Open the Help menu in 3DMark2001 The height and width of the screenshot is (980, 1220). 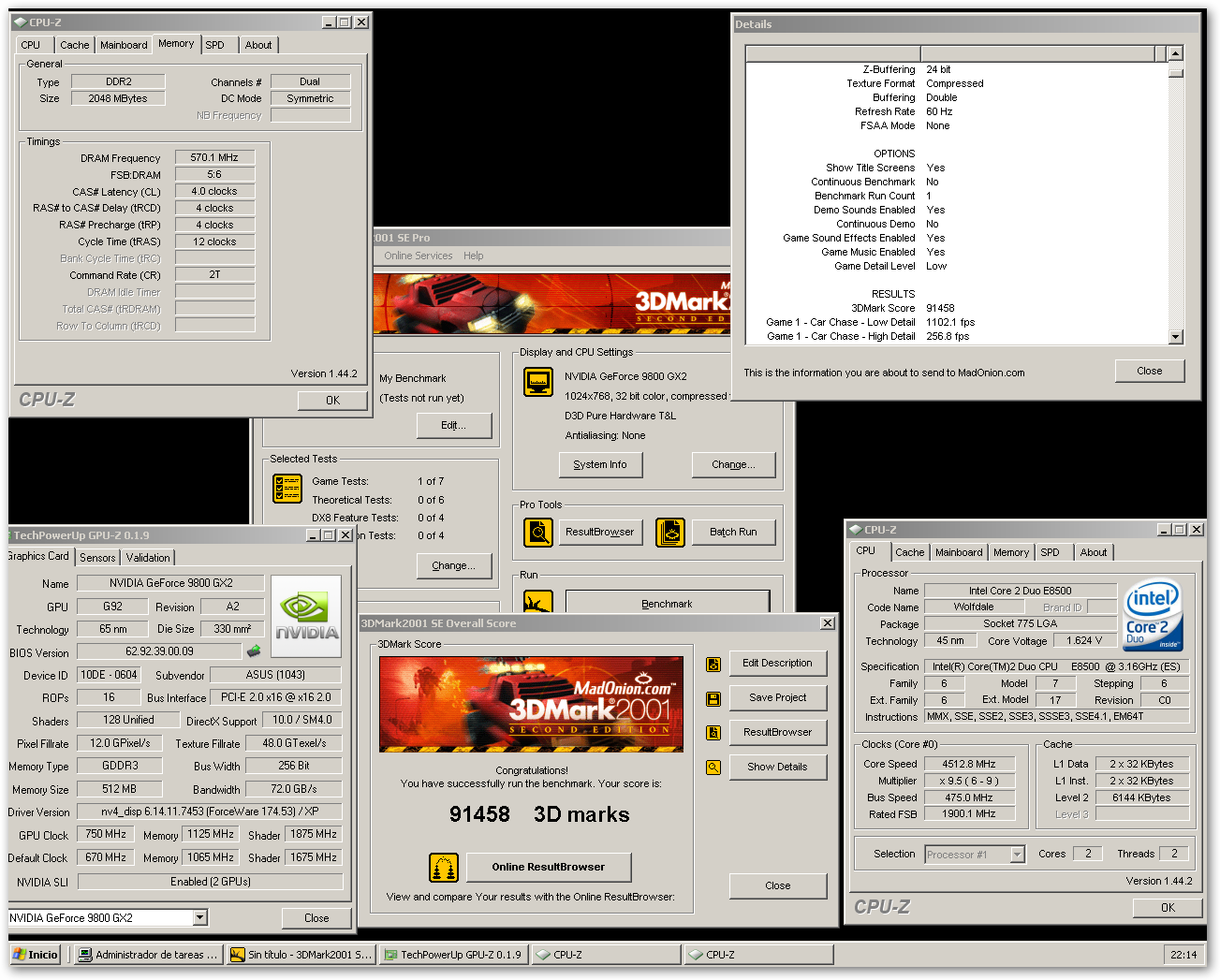[x=474, y=256]
